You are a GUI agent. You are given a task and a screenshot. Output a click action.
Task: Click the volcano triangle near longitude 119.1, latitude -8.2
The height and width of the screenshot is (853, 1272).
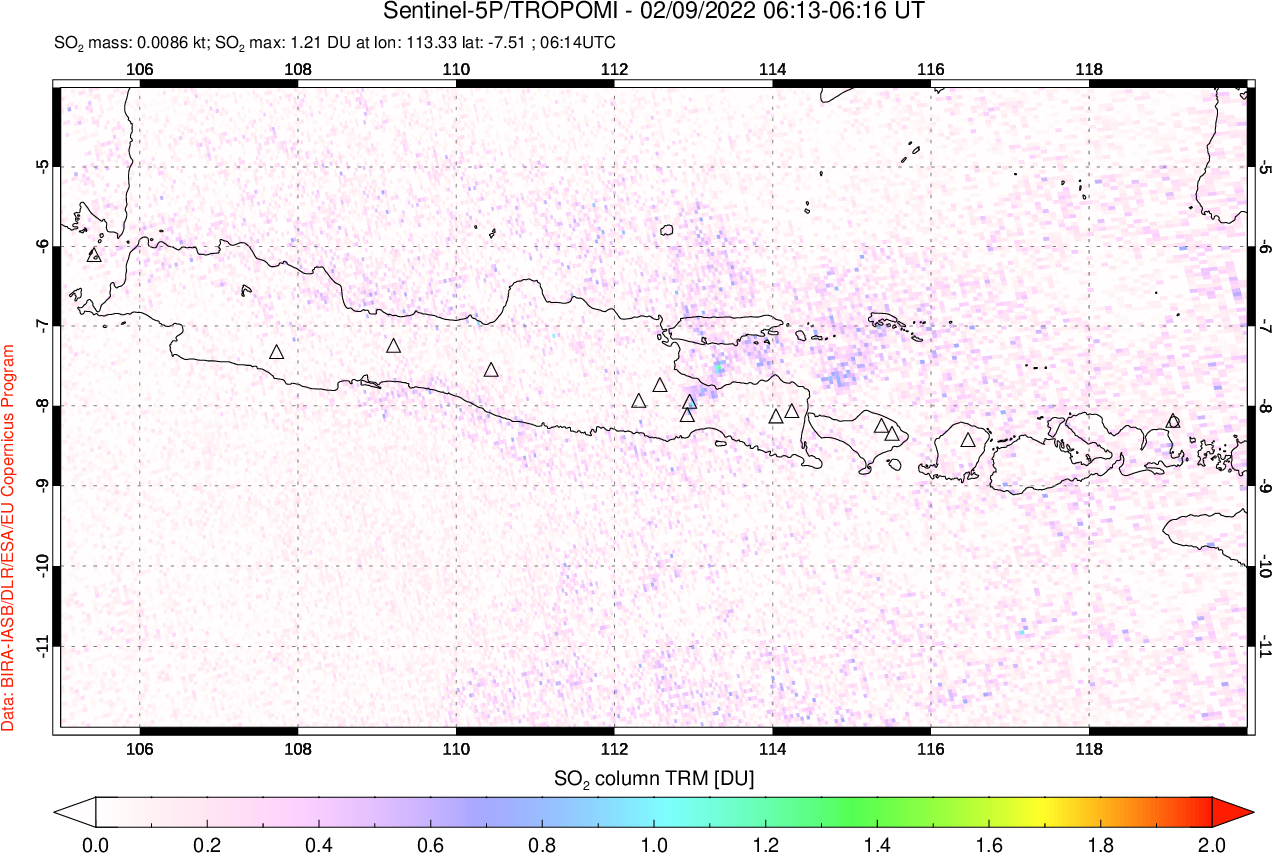[x=1173, y=421]
